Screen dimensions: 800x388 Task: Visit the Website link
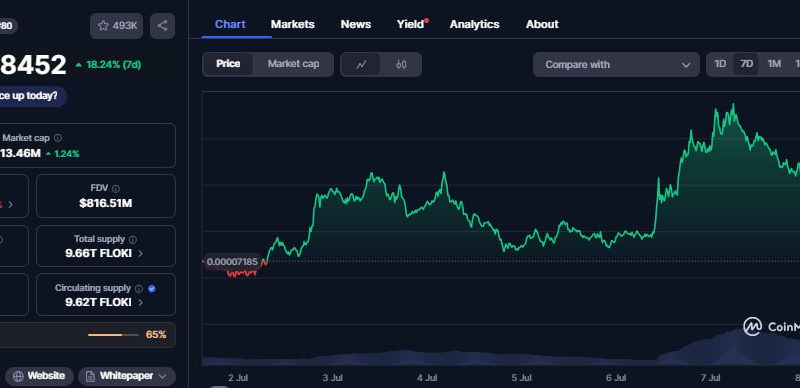pyautogui.click(x=39, y=376)
